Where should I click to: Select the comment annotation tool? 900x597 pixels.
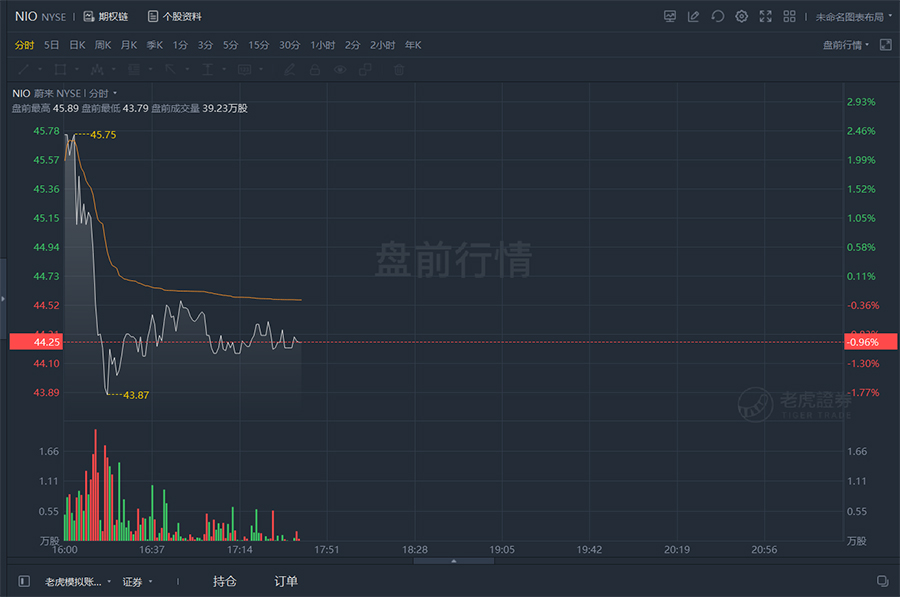[x=244, y=69]
